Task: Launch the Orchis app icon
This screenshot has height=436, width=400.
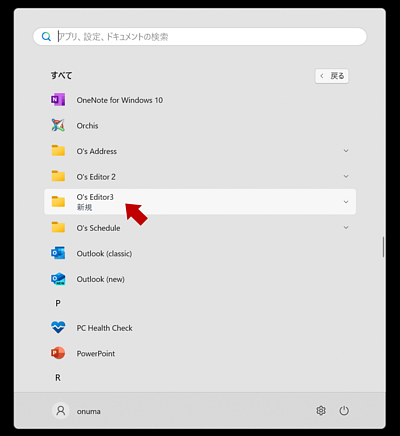Action: pos(58,125)
